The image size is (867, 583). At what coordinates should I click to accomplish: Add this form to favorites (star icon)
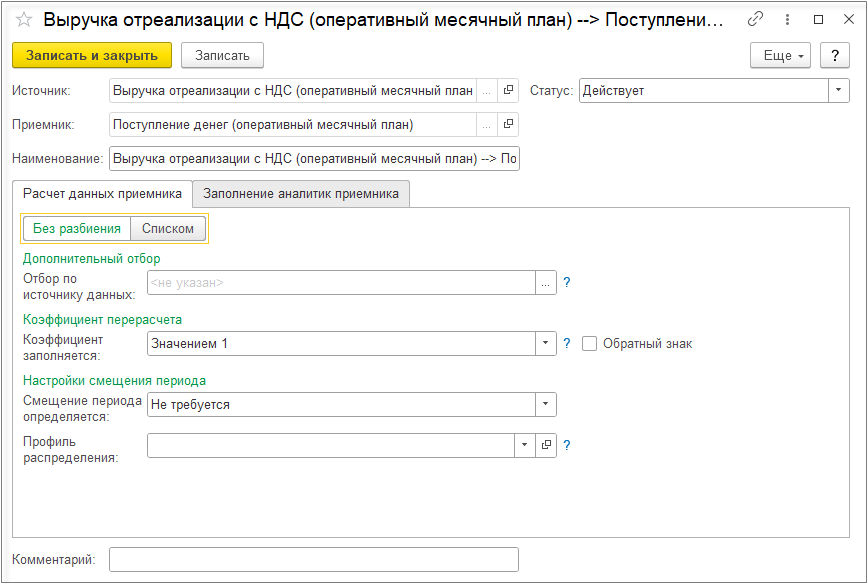[25, 20]
